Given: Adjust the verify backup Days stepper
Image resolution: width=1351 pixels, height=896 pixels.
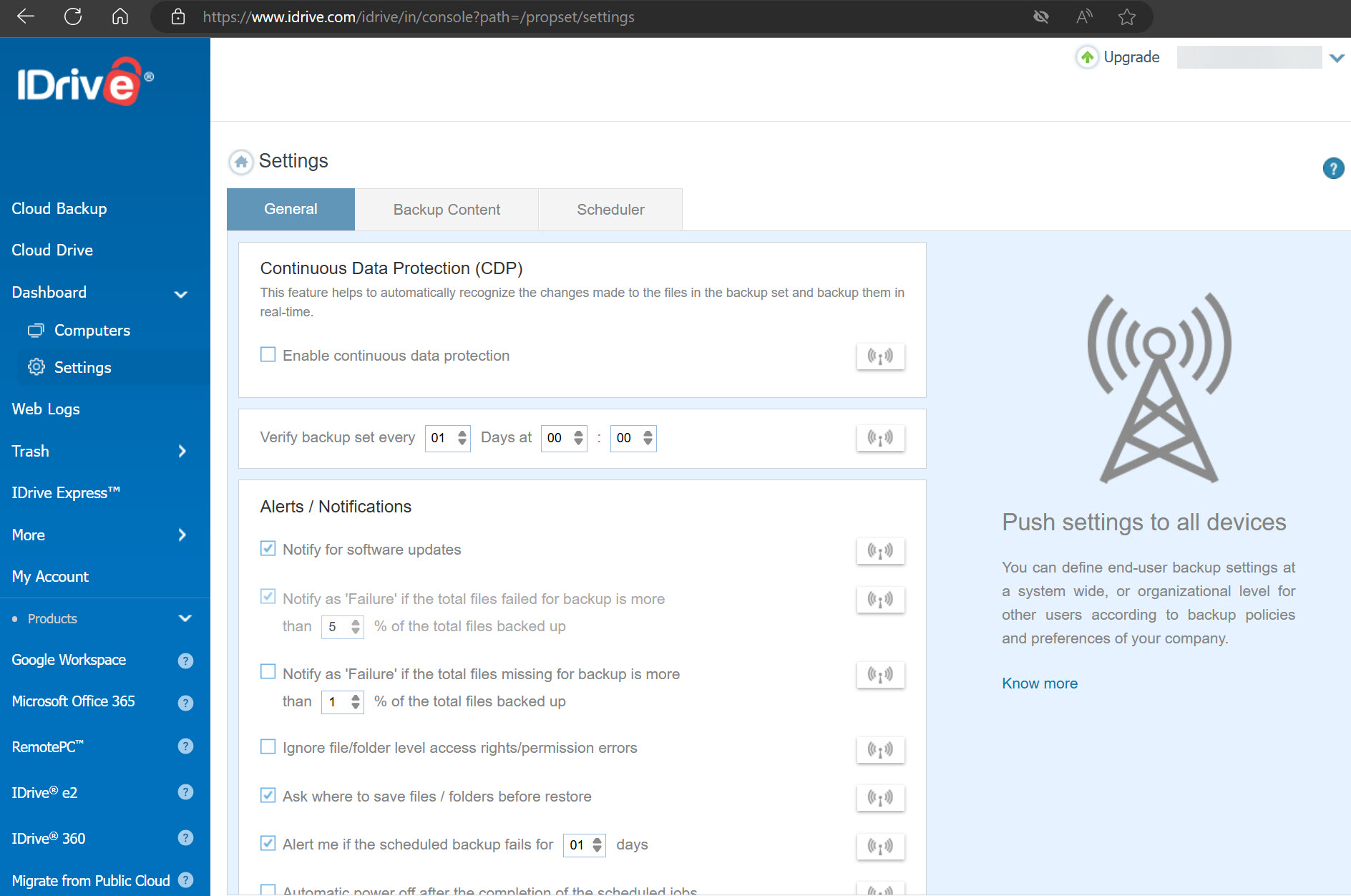Looking at the screenshot, I should 462,438.
